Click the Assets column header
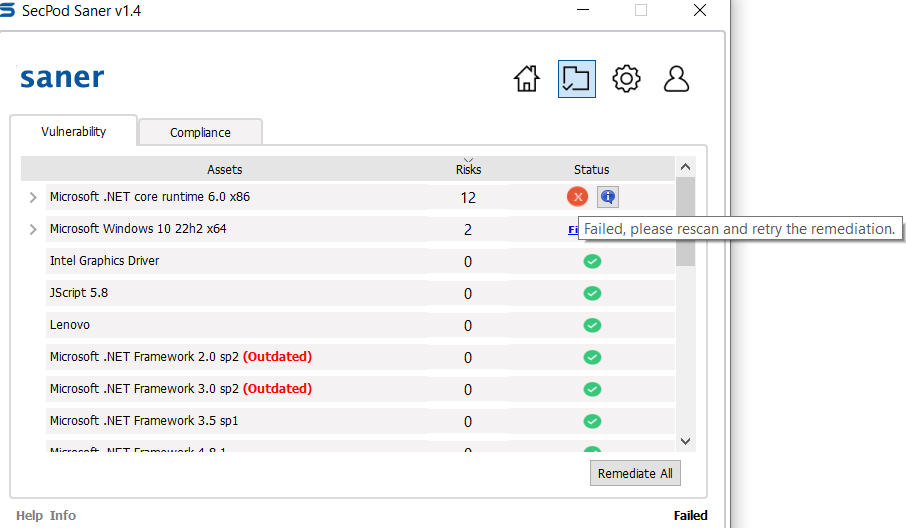The height and width of the screenshot is (528, 906). point(224,169)
